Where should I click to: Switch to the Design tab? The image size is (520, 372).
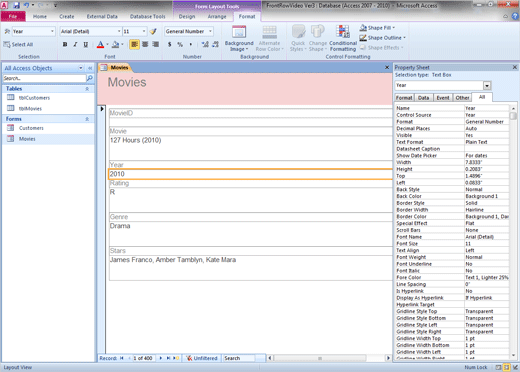click(187, 16)
